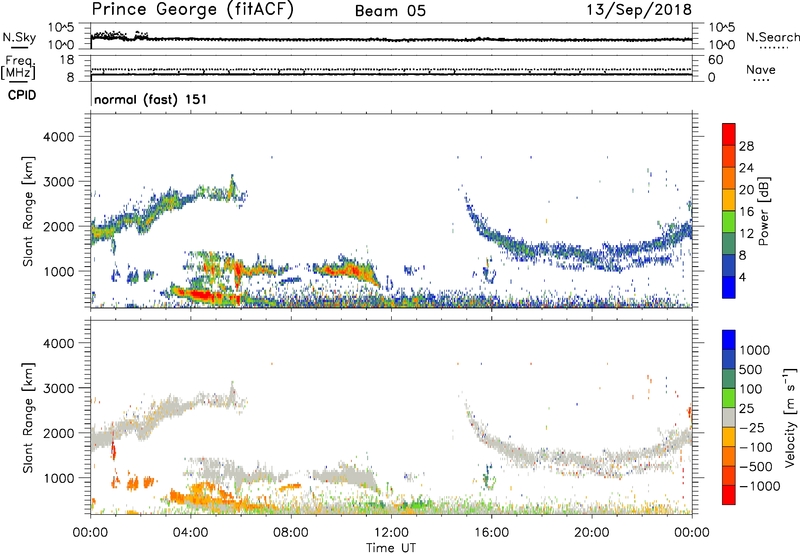Click the '4000' range tick of power panel
The image size is (800, 554).
59,137
